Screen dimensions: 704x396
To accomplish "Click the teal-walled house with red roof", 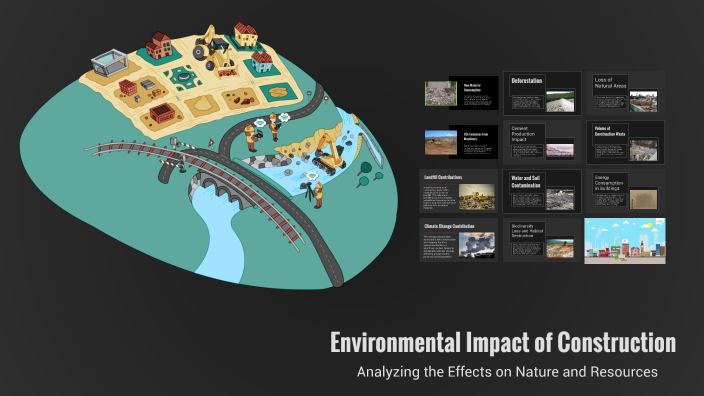I will (261, 62).
